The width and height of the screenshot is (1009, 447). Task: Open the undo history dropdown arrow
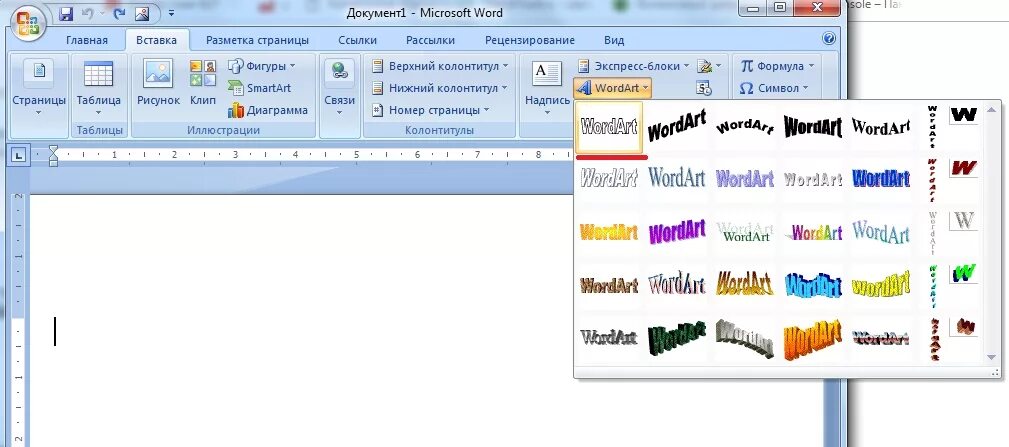tap(101, 13)
